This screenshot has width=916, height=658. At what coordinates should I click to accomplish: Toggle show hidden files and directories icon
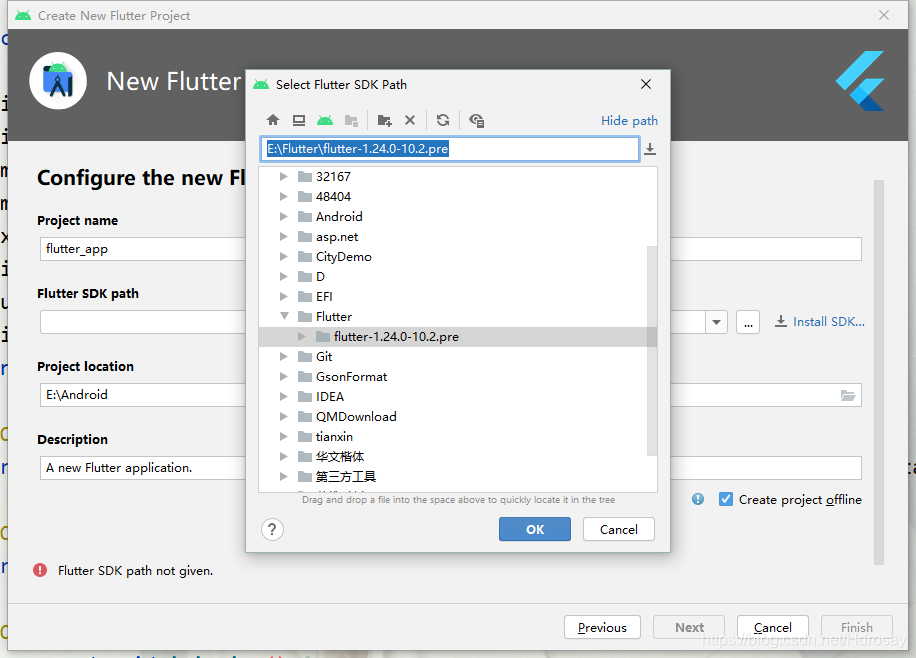coord(477,120)
